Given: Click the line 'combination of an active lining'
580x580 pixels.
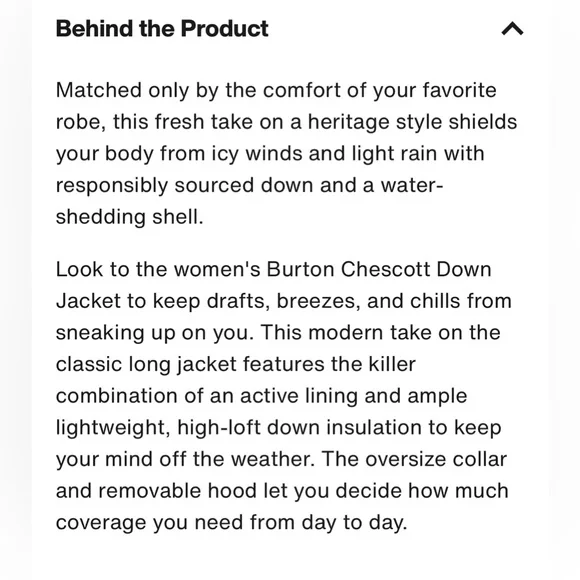Looking at the screenshot, I should coord(262,396).
